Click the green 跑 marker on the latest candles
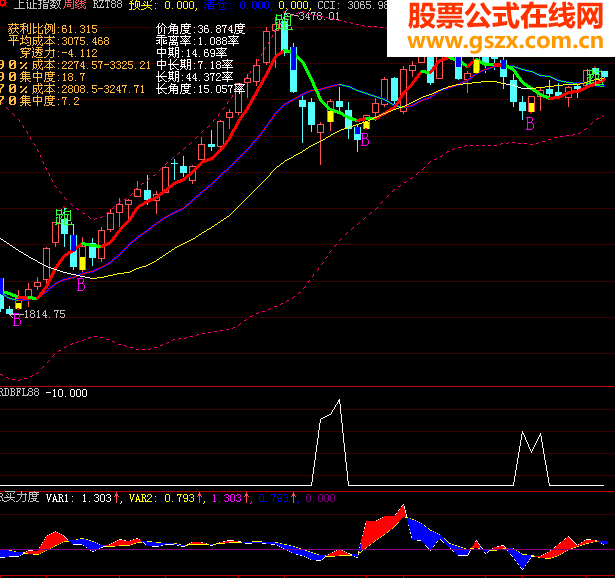This screenshot has height=578, width=615. tap(595, 76)
